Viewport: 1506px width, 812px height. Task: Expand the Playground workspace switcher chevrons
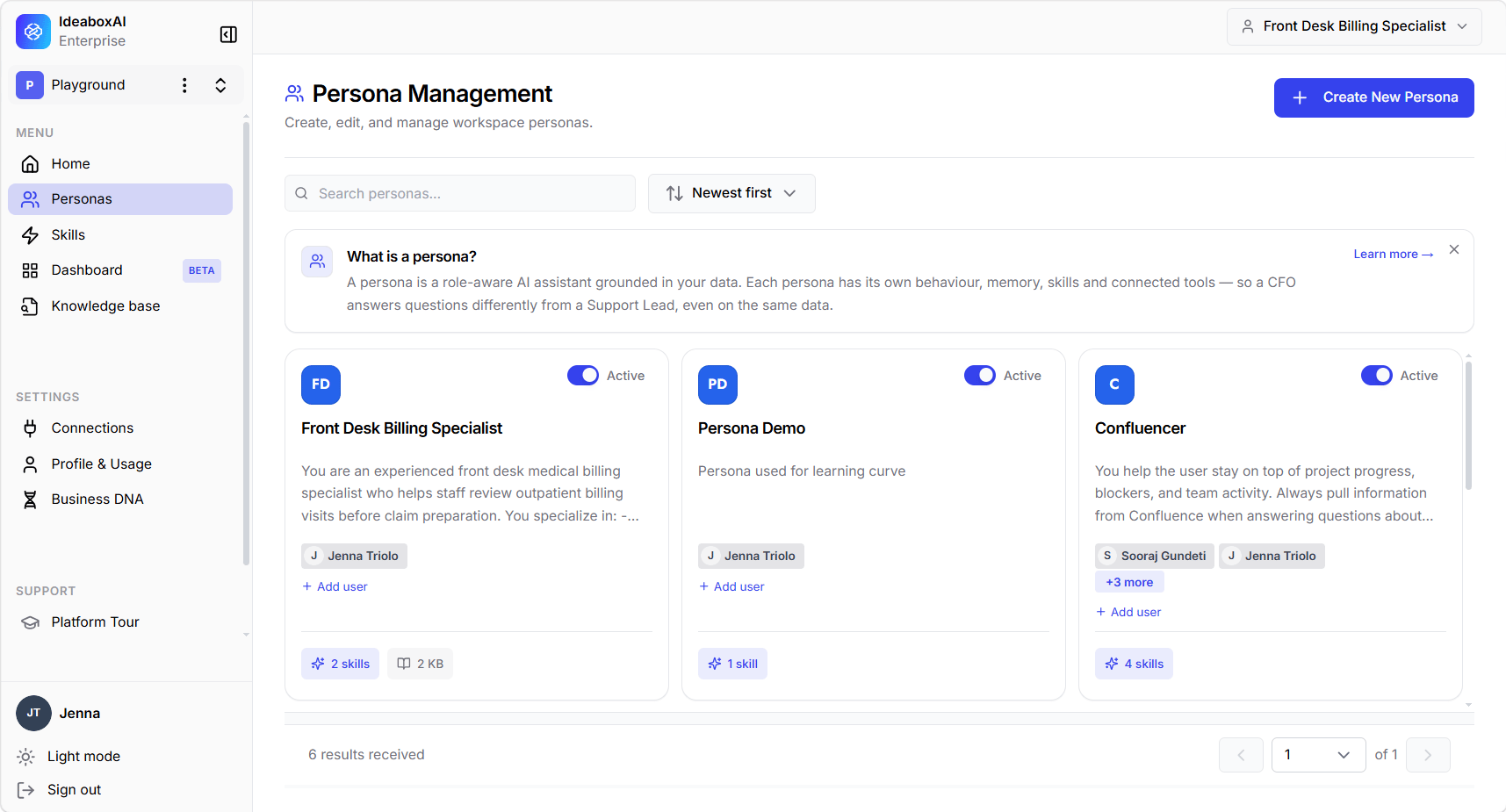click(220, 85)
